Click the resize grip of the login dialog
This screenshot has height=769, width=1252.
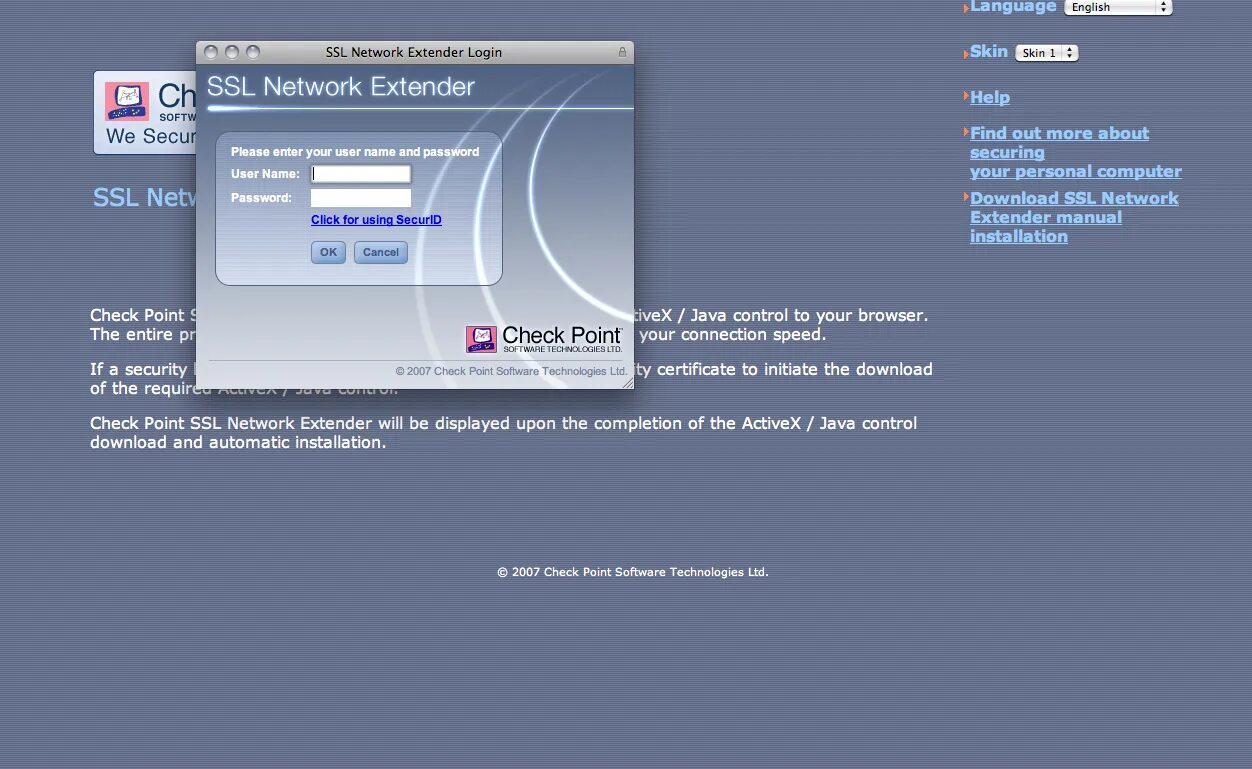627,381
